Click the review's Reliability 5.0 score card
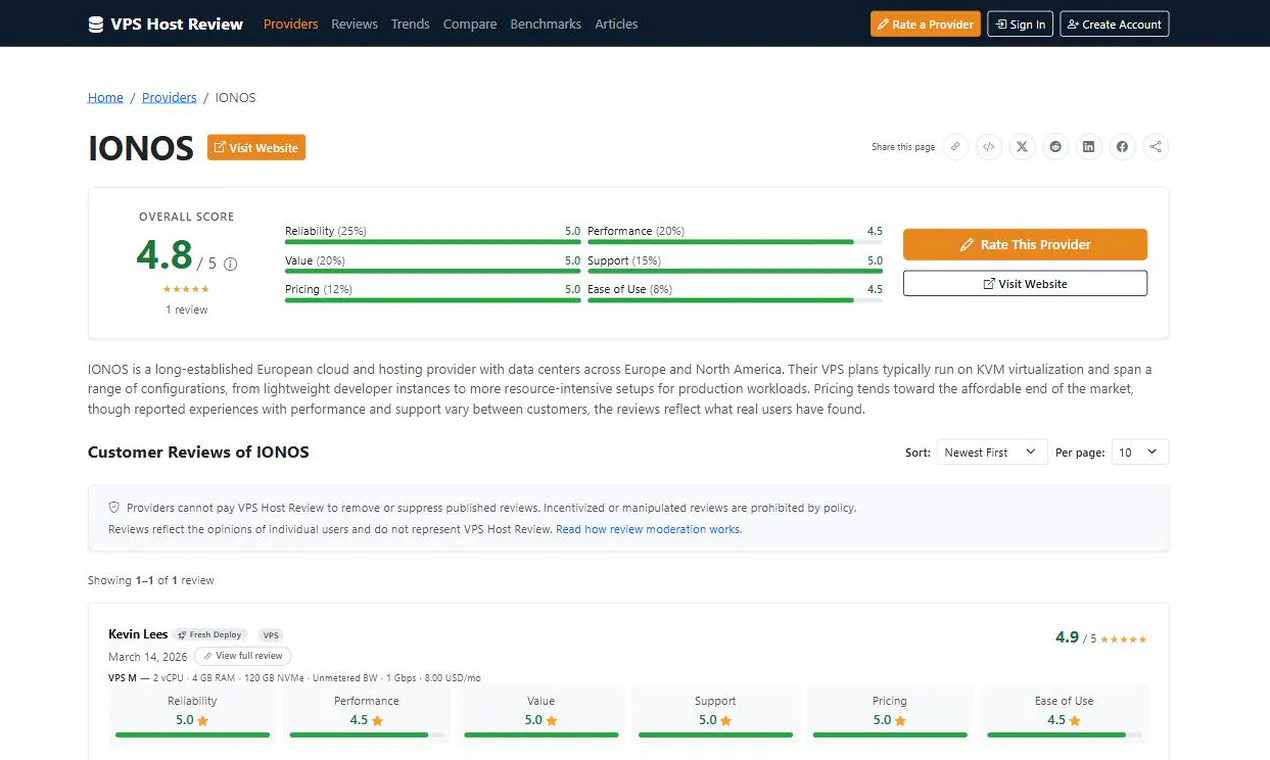 pyautogui.click(x=192, y=715)
